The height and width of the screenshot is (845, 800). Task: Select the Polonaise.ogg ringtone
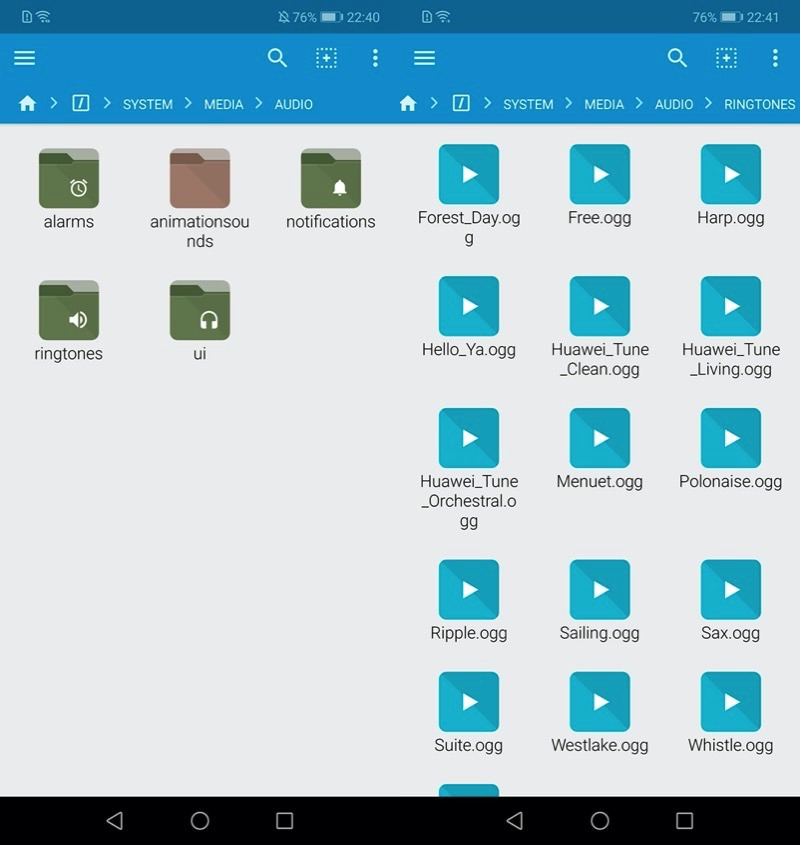click(x=731, y=439)
